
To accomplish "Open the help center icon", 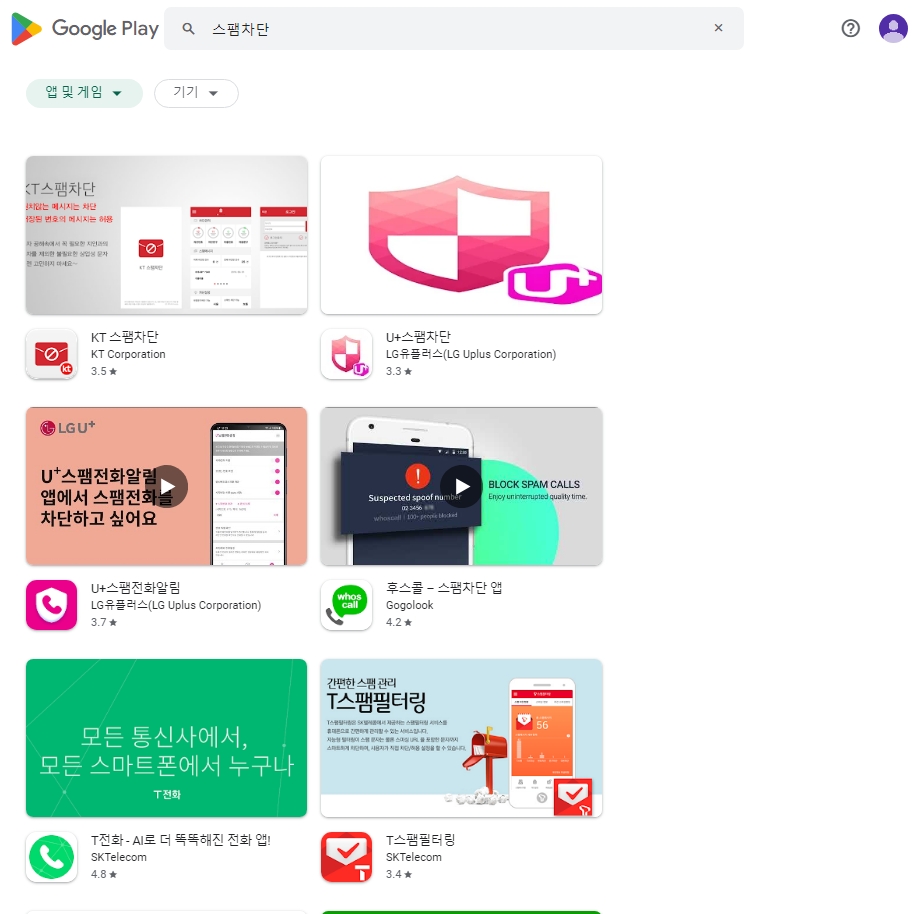I will (x=850, y=28).
